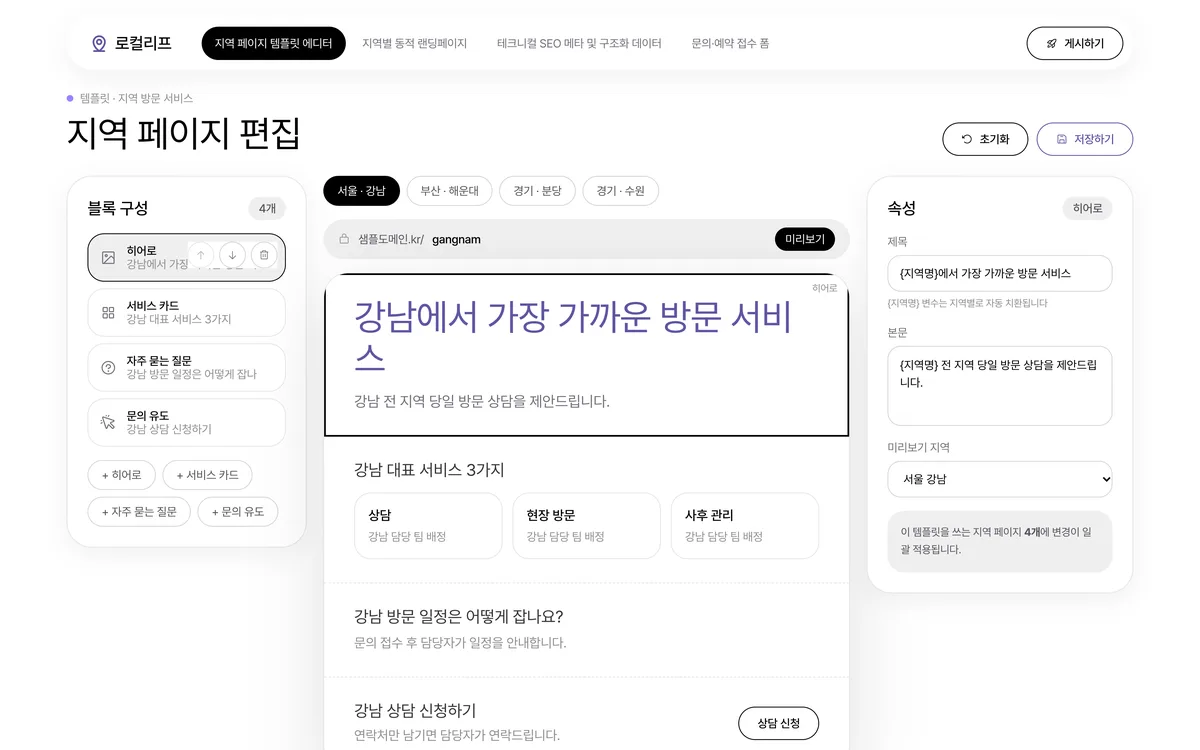This screenshot has height=750, width=1200.
Task: Save with the 저장하기 button
Action: pos(1084,139)
